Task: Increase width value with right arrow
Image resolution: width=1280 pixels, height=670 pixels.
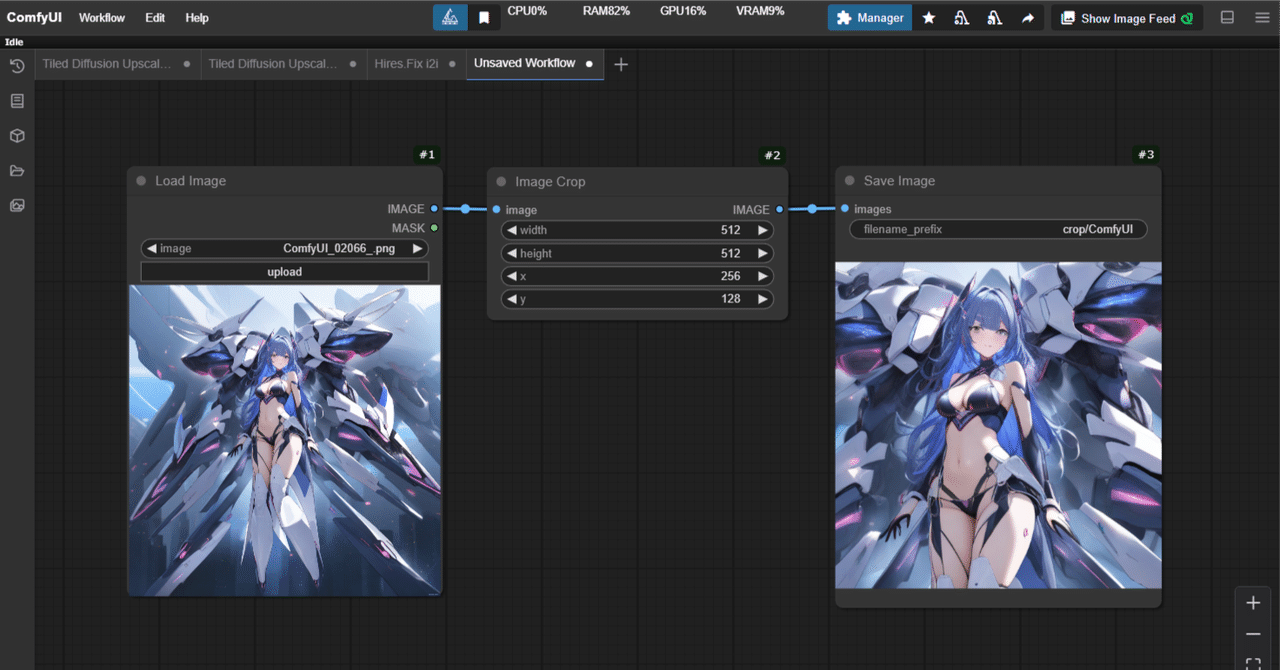Action: point(763,230)
